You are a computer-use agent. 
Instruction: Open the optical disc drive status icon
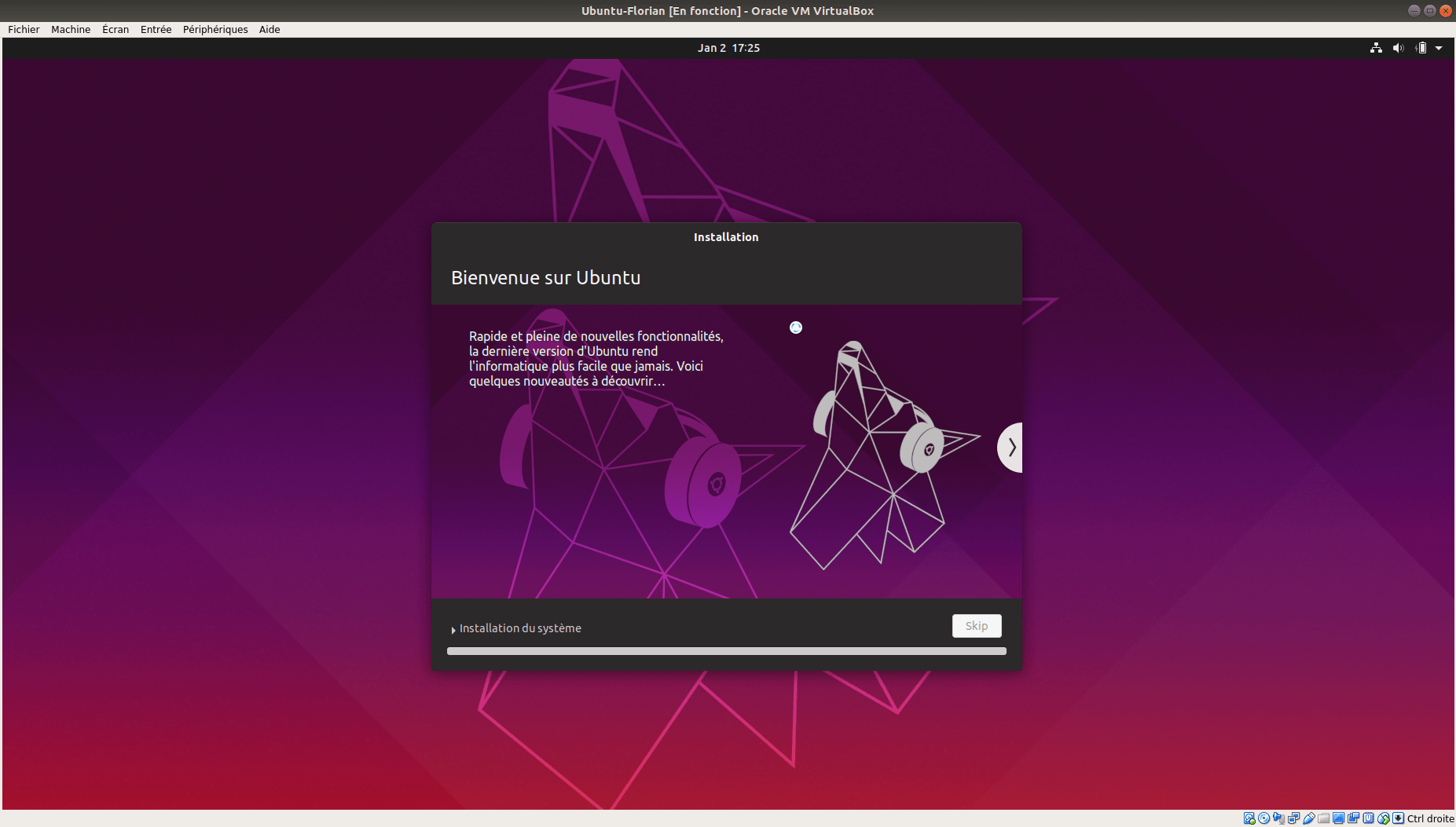pos(1264,818)
